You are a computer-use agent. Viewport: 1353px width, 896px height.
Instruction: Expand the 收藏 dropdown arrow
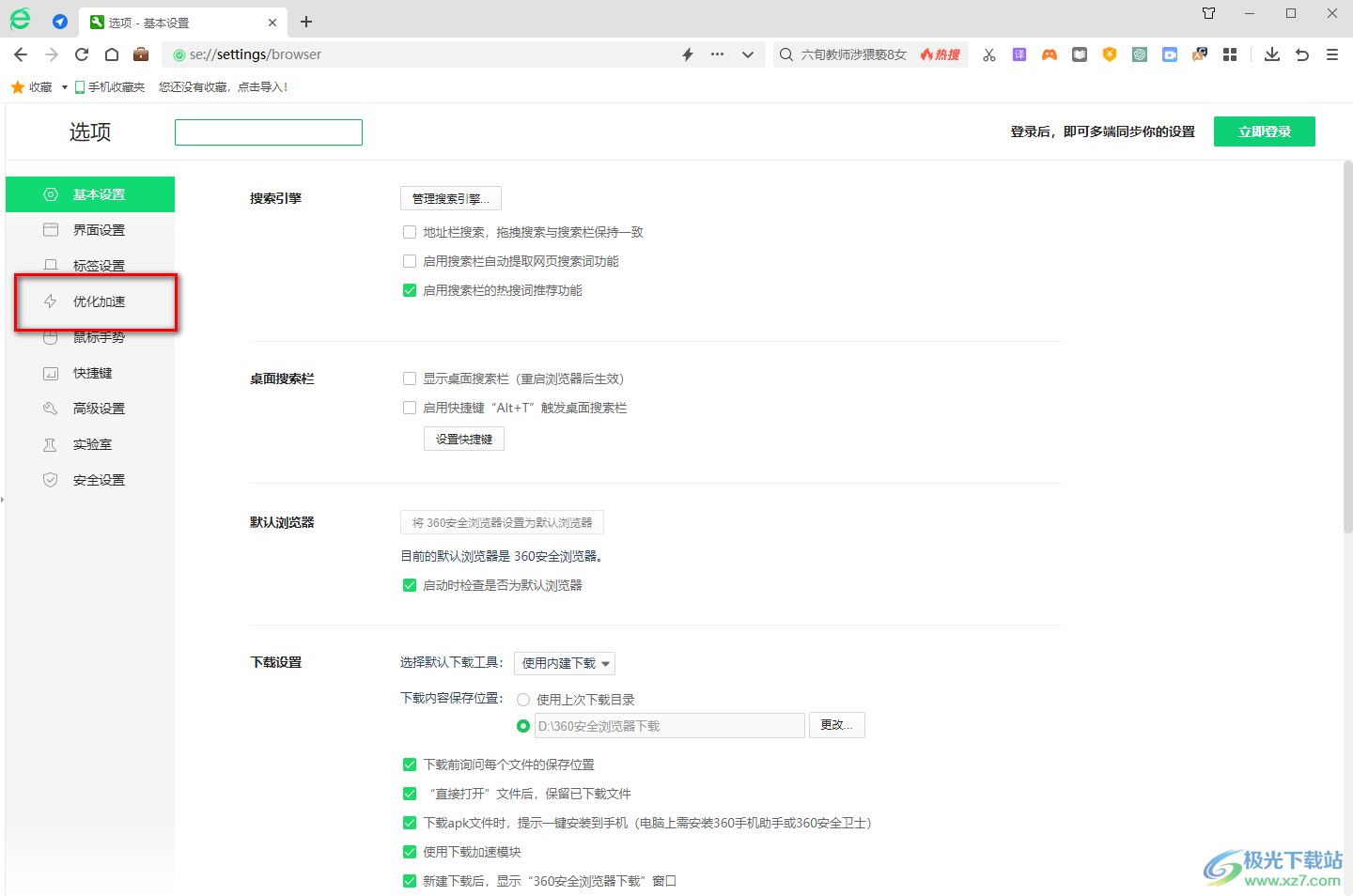64,87
